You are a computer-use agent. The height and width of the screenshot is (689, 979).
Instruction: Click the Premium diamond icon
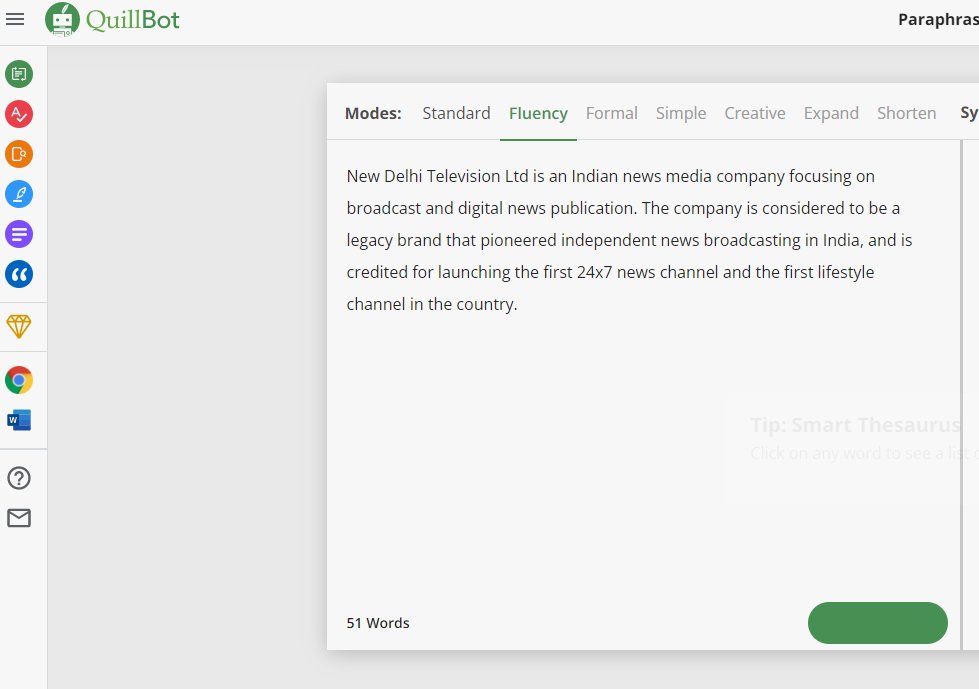21,326
